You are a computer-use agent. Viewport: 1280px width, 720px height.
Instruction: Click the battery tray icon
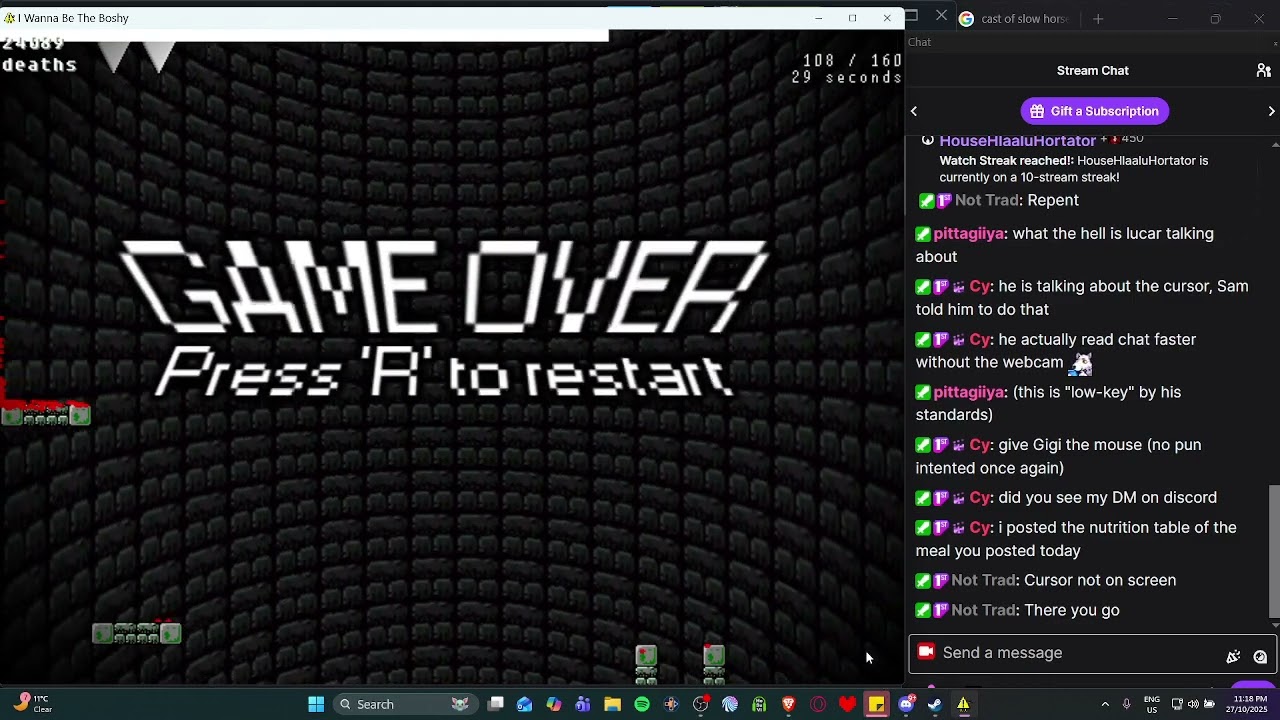(x=1209, y=704)
